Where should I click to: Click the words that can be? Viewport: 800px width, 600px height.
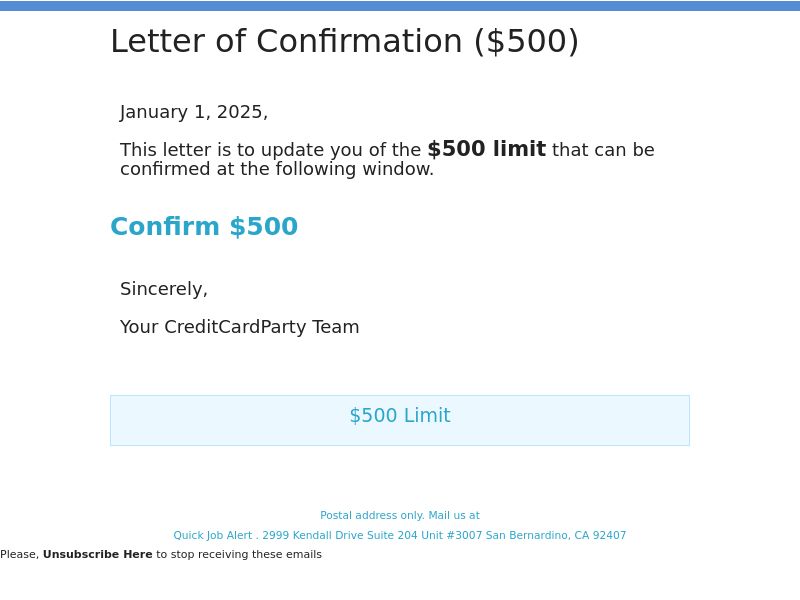603,150
